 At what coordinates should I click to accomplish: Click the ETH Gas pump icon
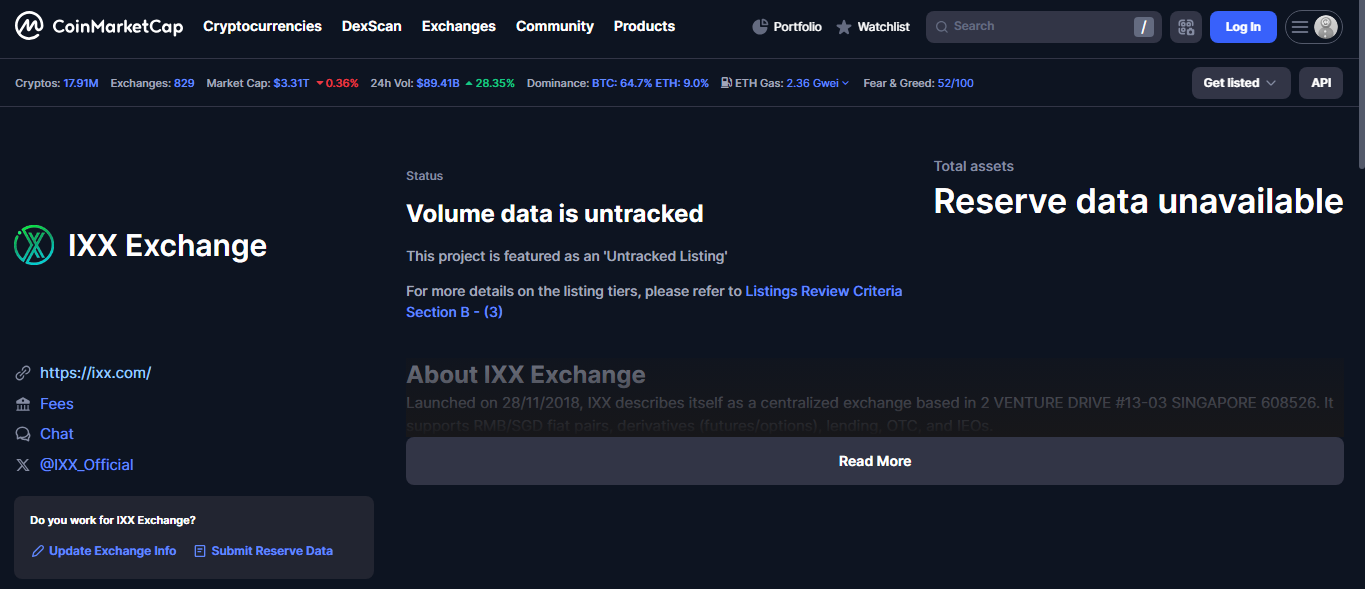[725, 83]
